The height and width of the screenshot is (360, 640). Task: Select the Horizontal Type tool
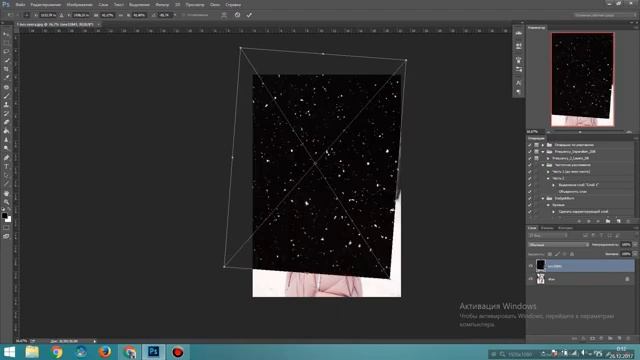pos(6,167)
